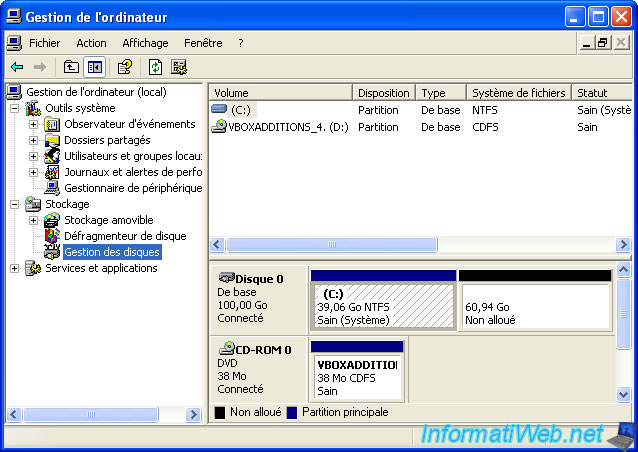Click the Stockage amovible icon
638x452 pixels.
click(x=52, y=220)
